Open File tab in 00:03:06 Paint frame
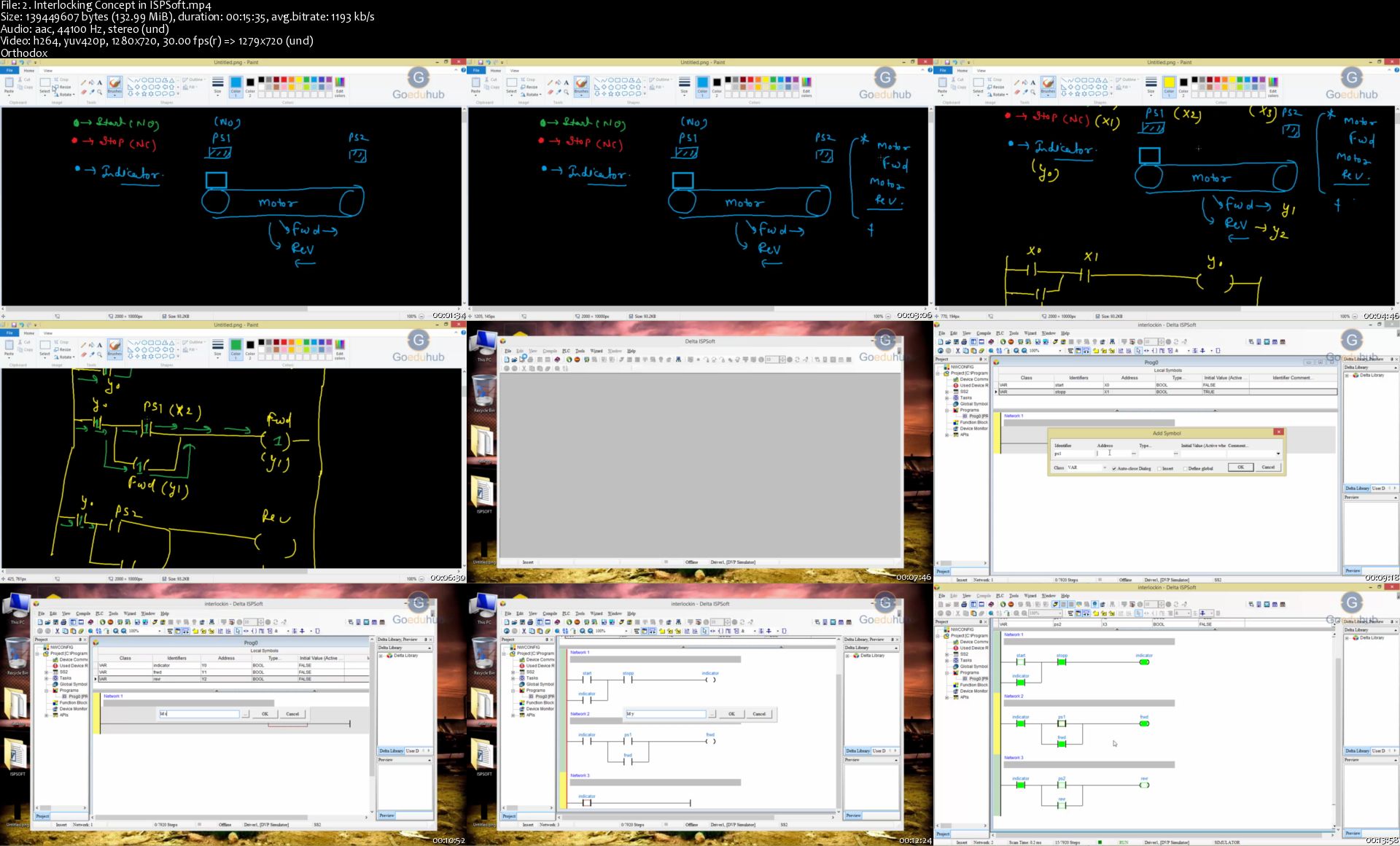1400x846 pixels. 476,71
